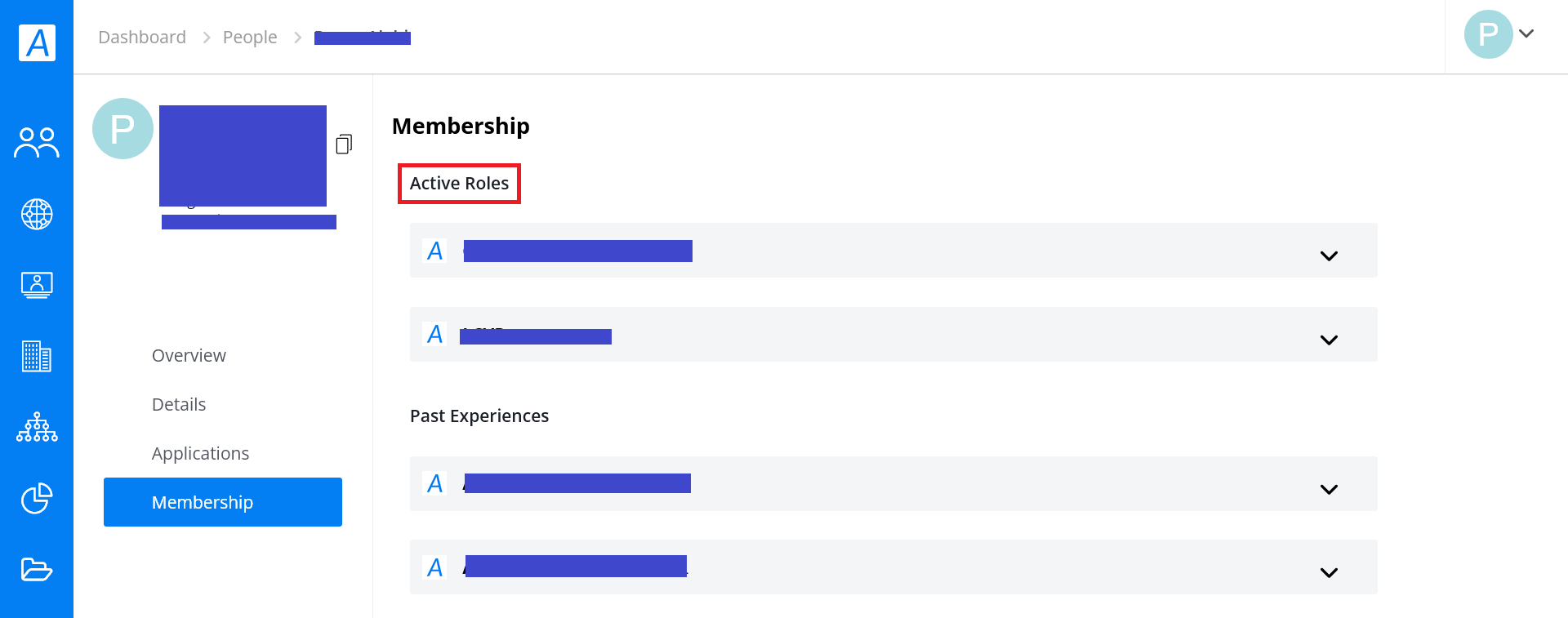Click the app logo at top left
The width and height of the screenshot is (1568, 618).
pos(37,42)
